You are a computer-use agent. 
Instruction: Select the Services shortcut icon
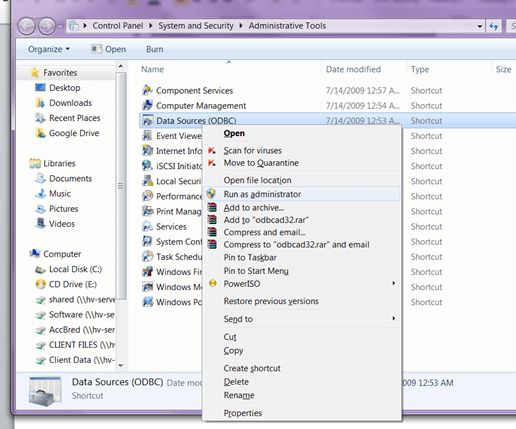click(x=147, y=226)
